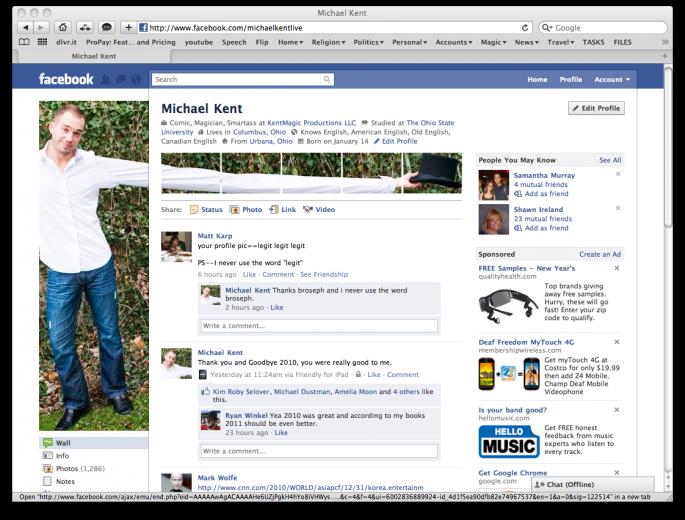
Task: Show more bookmarks with double chevron
Action: pyautogui.click(x=665, y=42)
